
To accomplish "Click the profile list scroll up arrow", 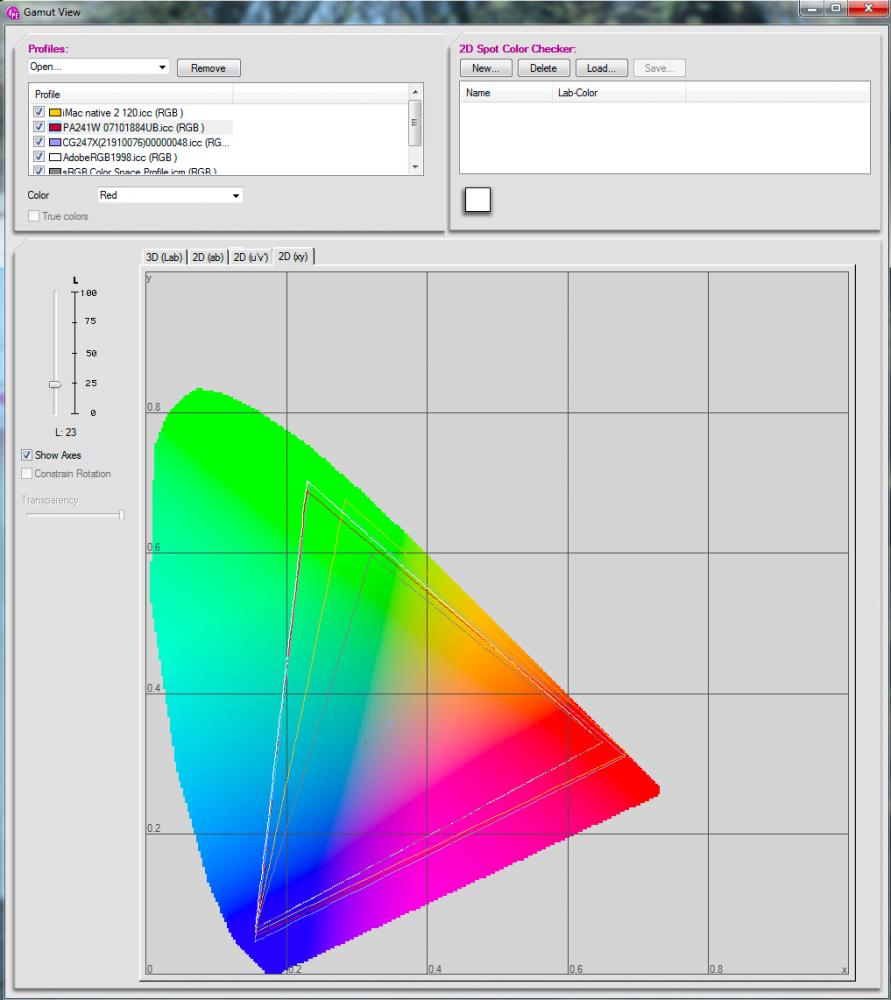I will (415, 92).
